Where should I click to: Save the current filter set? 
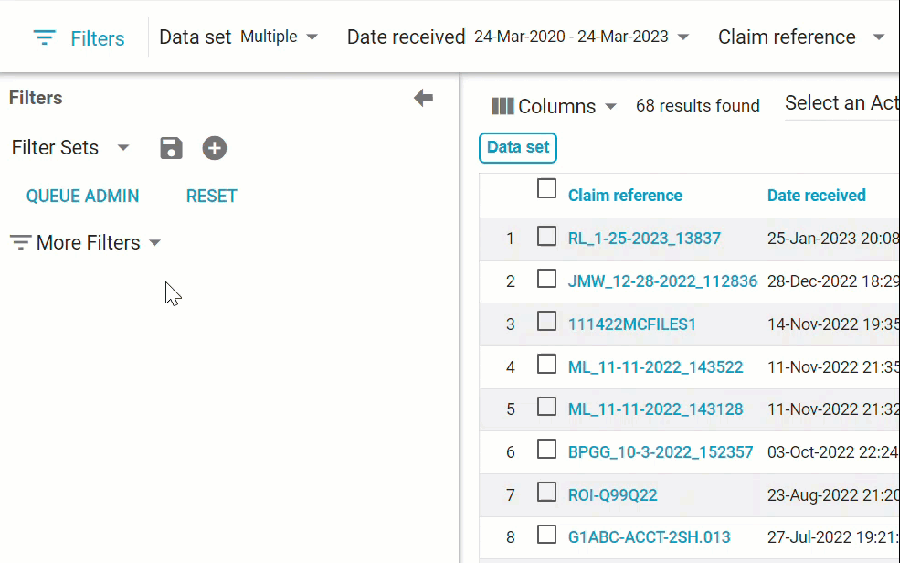(x=172, y=148)
